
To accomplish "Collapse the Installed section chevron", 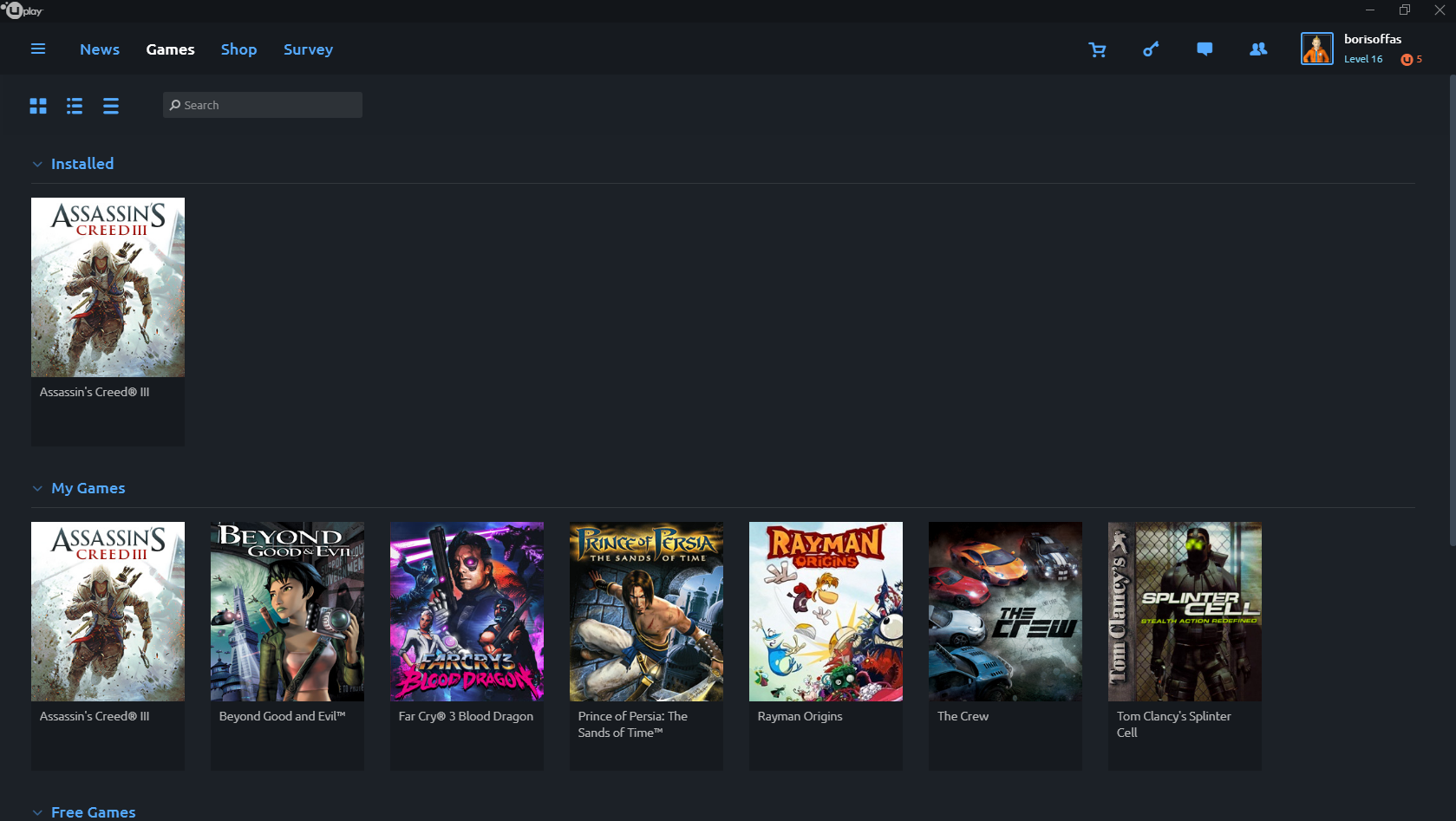I will pyautogui.click(x=37, y=164).
